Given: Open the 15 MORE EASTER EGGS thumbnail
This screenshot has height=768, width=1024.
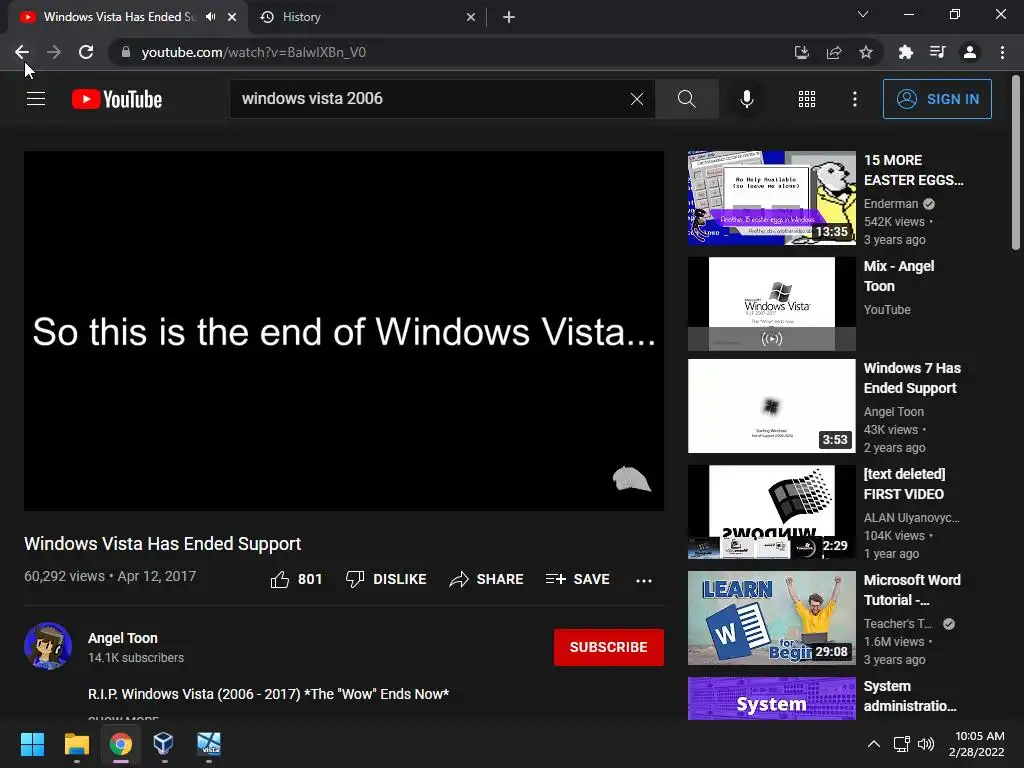Looking at the screenshot, I should (x=772, y=198).
